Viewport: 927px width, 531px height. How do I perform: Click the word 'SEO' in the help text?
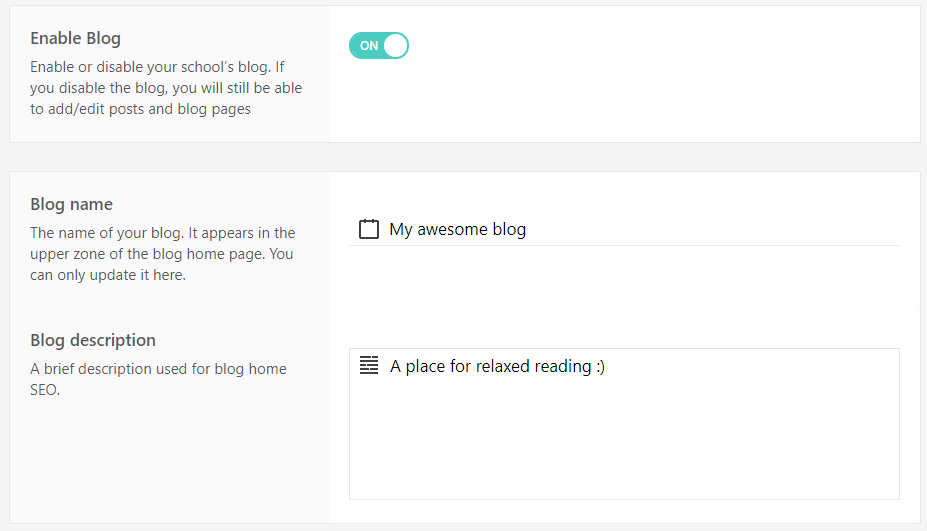tap(45, 390)
